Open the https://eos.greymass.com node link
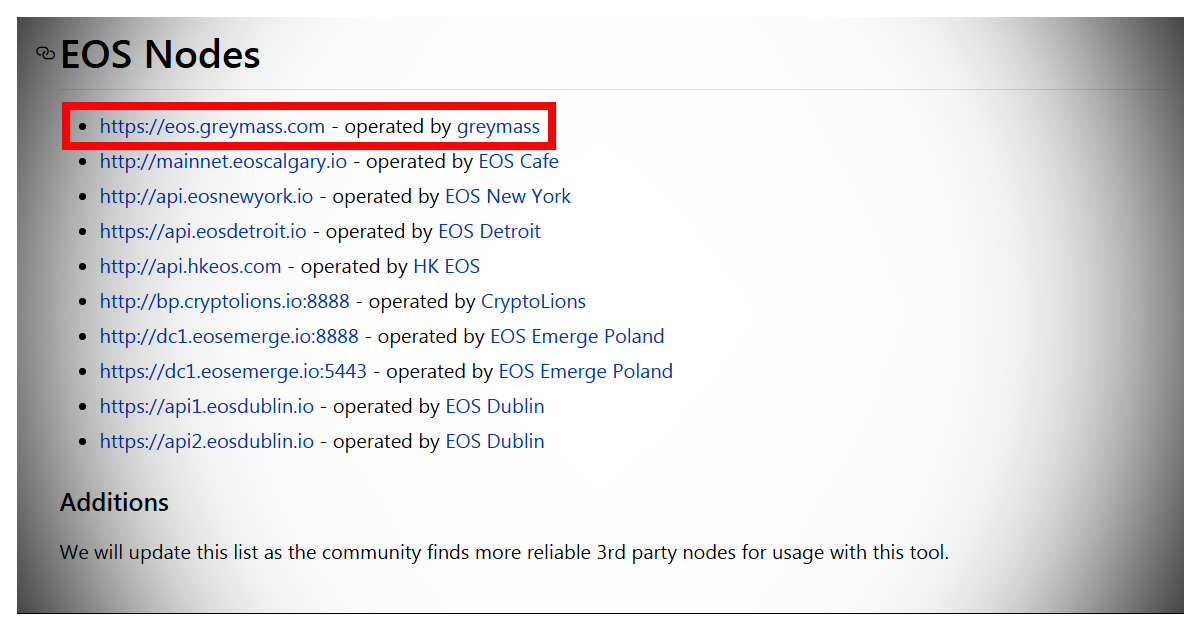Viewport: 1201px width, 631px height. (x=212, y=127)
